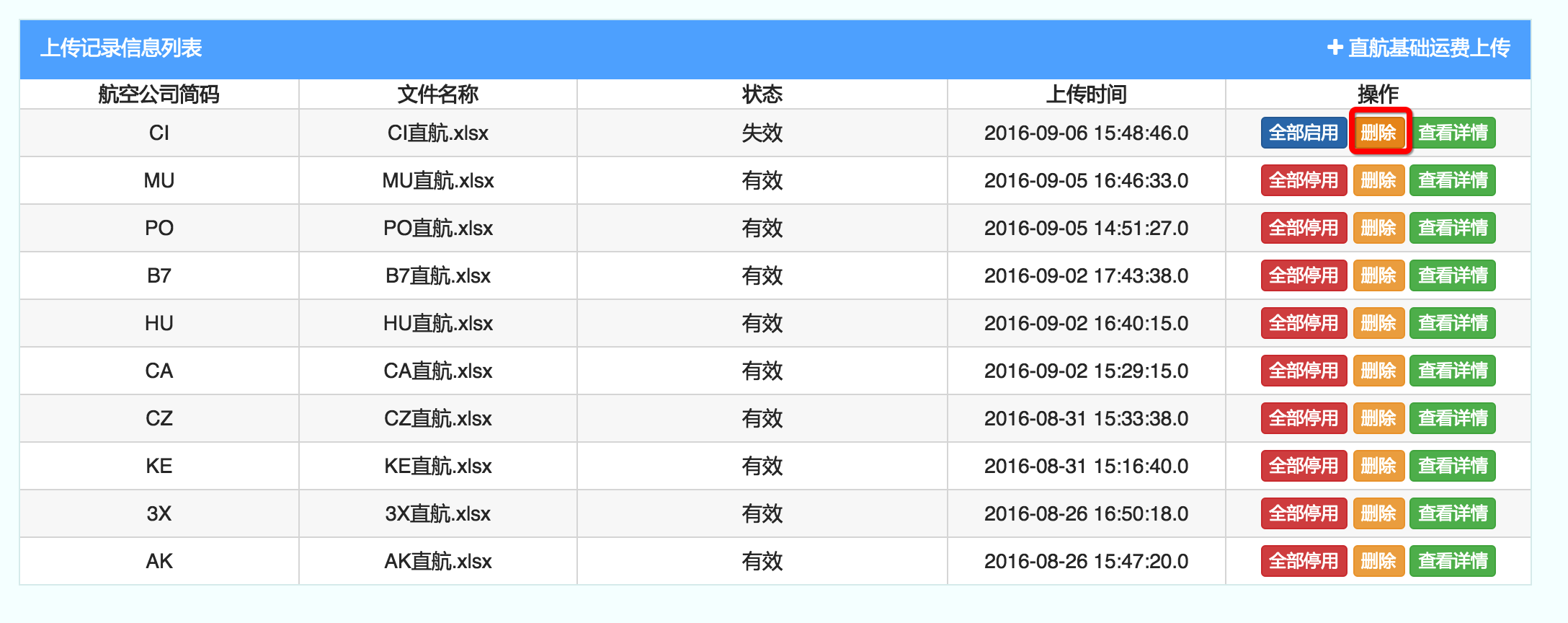Viewport: 1568px width, 623px height.
Task: Delete the KE直航.xlsx record
Action: click(1378, 466)
